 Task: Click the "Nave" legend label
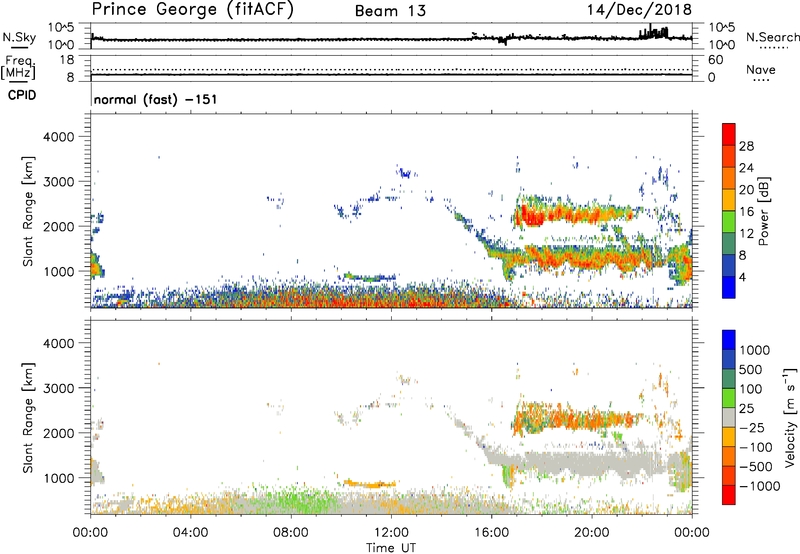tap(761, 69)
